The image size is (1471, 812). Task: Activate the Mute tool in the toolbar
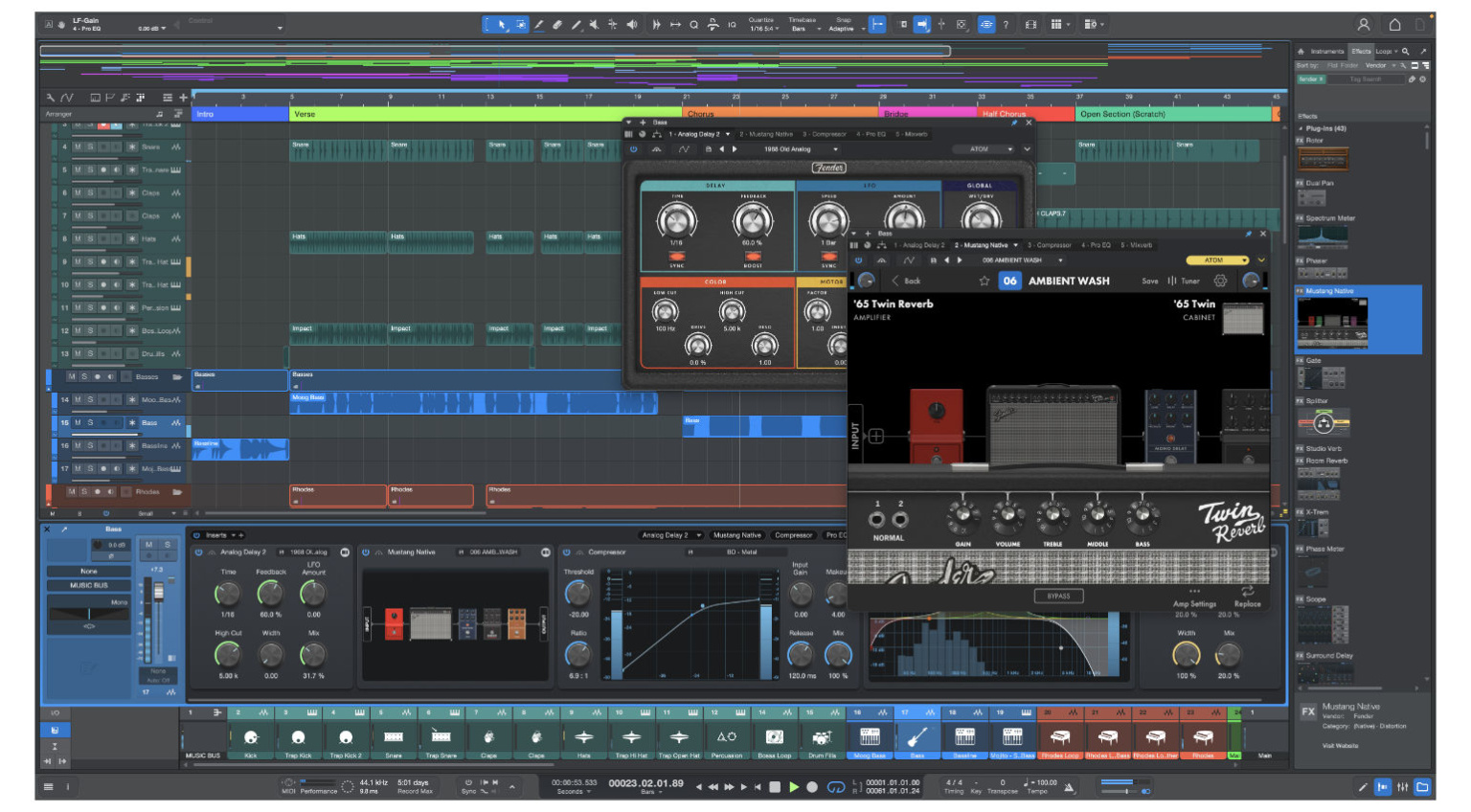pyautogui.click(x=595, y=24)
